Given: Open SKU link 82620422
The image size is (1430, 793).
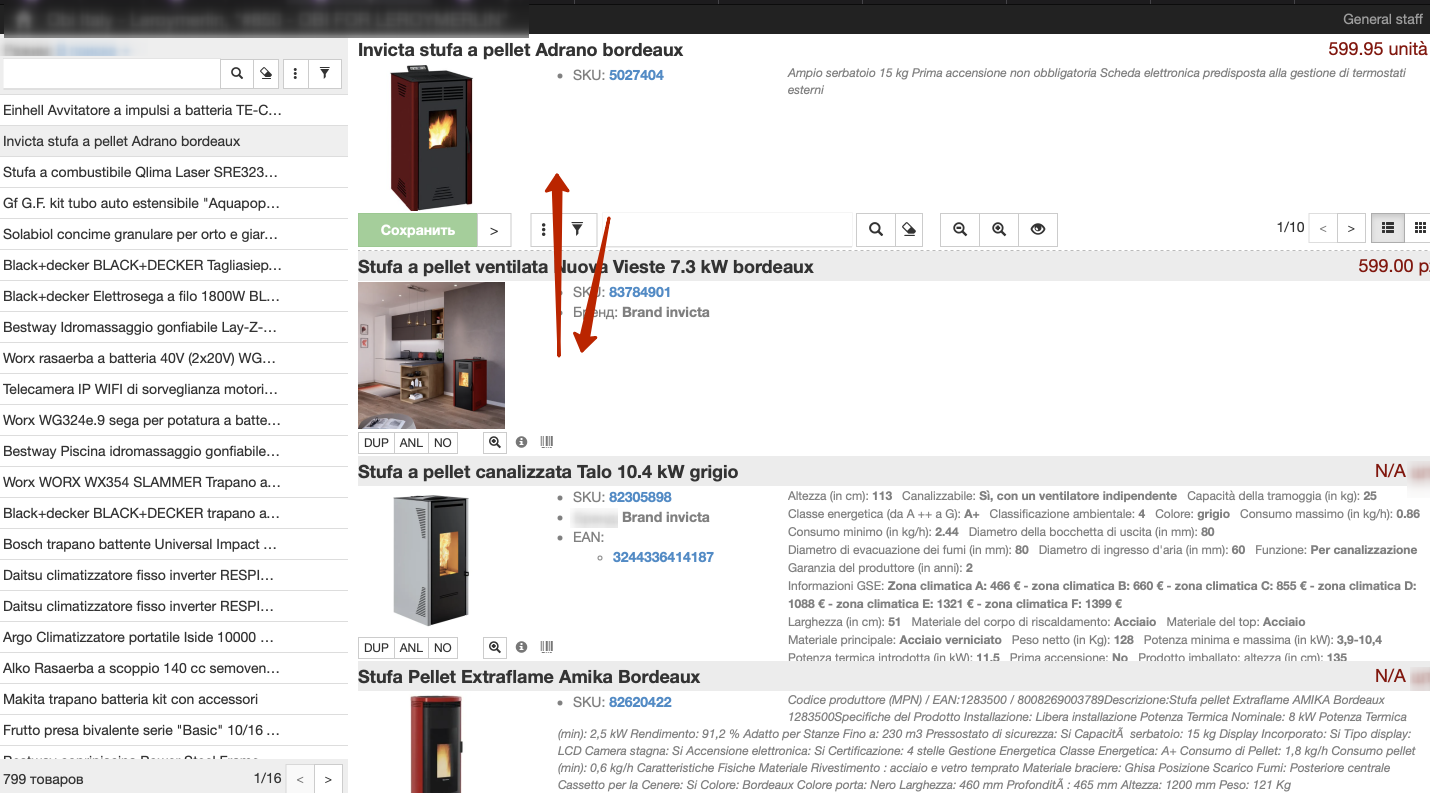Looking at the screenshot, I should point(640,702).
